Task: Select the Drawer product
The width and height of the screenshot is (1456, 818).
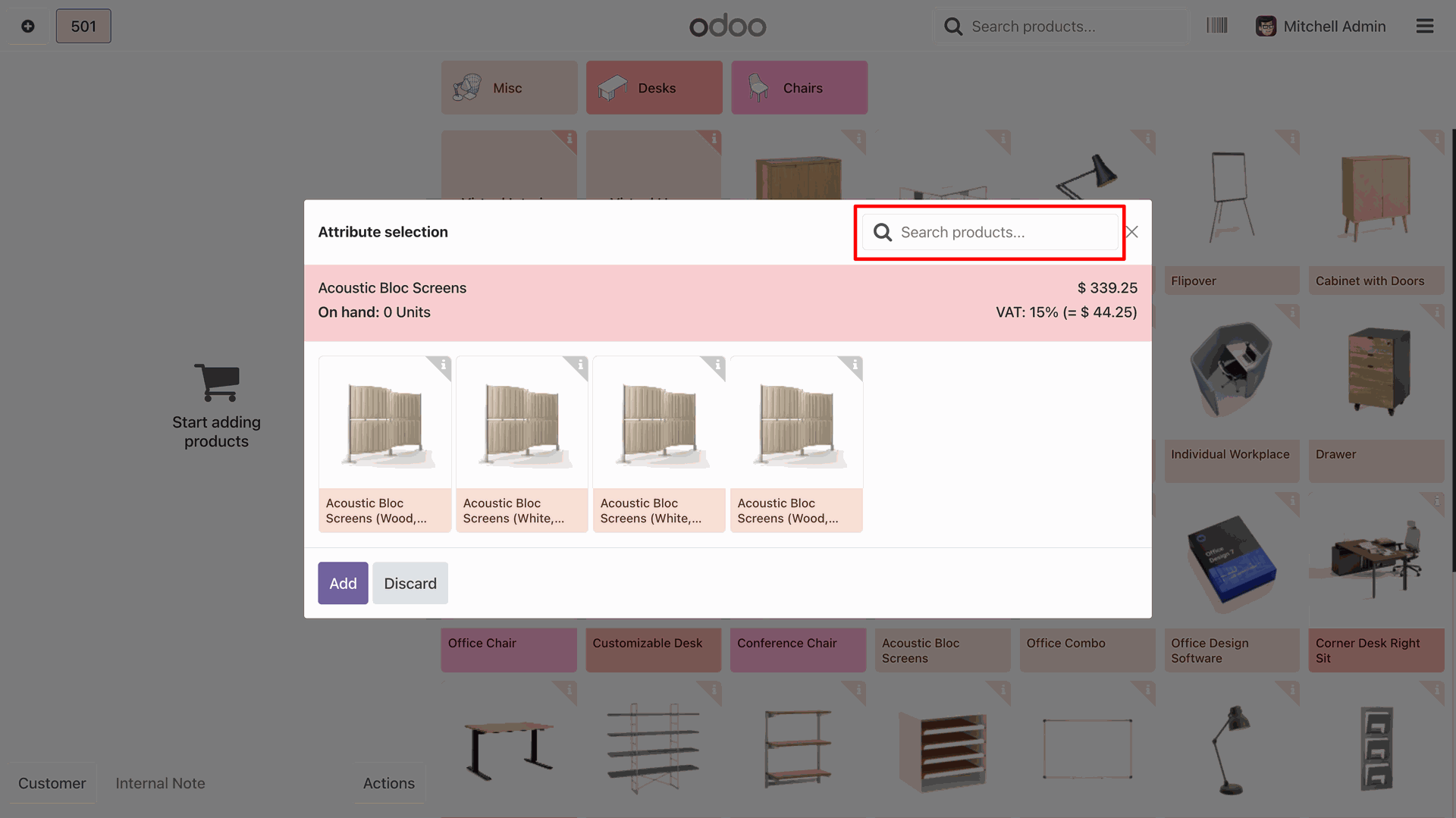Action: pos(1376,393)
